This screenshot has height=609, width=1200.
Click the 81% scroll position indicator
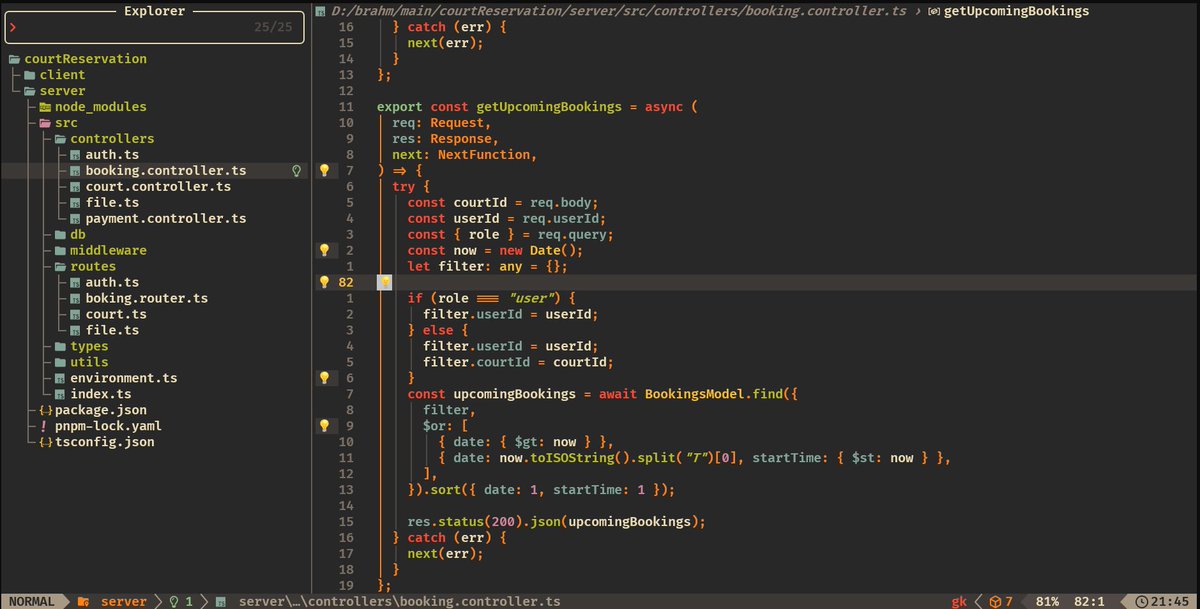click(x=1047, y=602)
